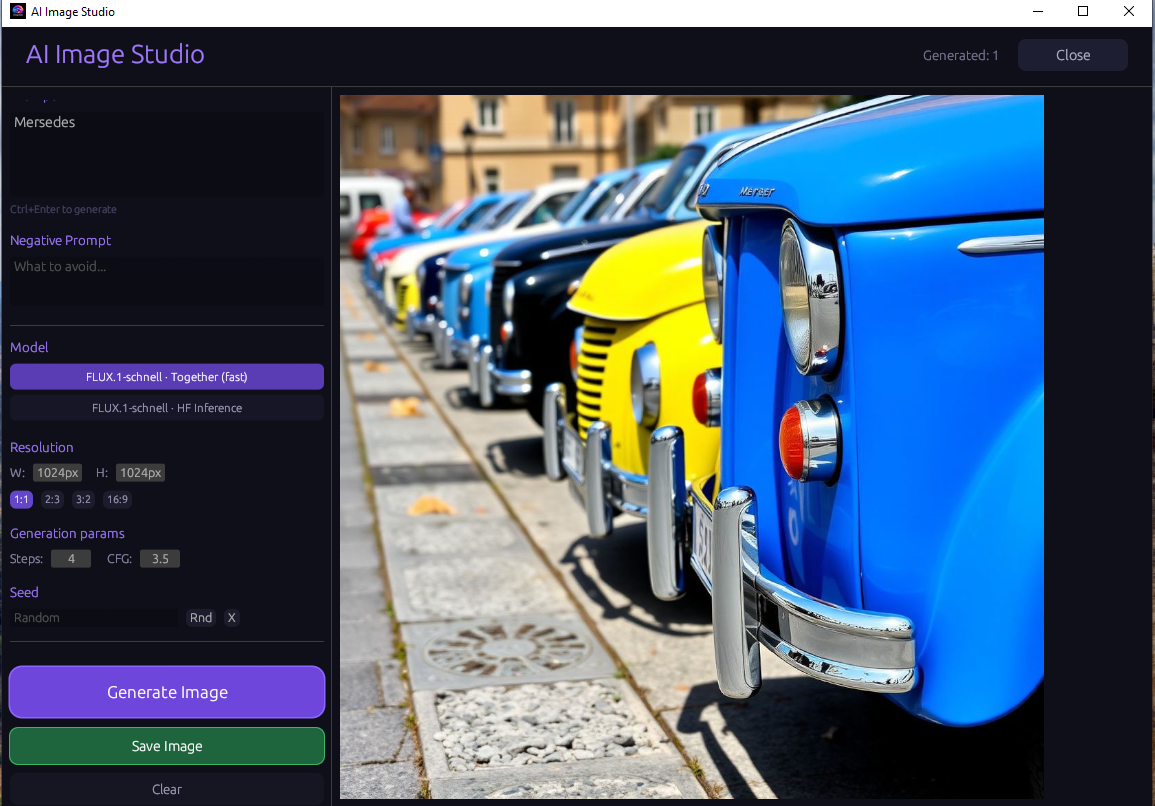Choose the 1:1 aspect ratio
This screenshot has height=806, width=1155.
point(21,500)
